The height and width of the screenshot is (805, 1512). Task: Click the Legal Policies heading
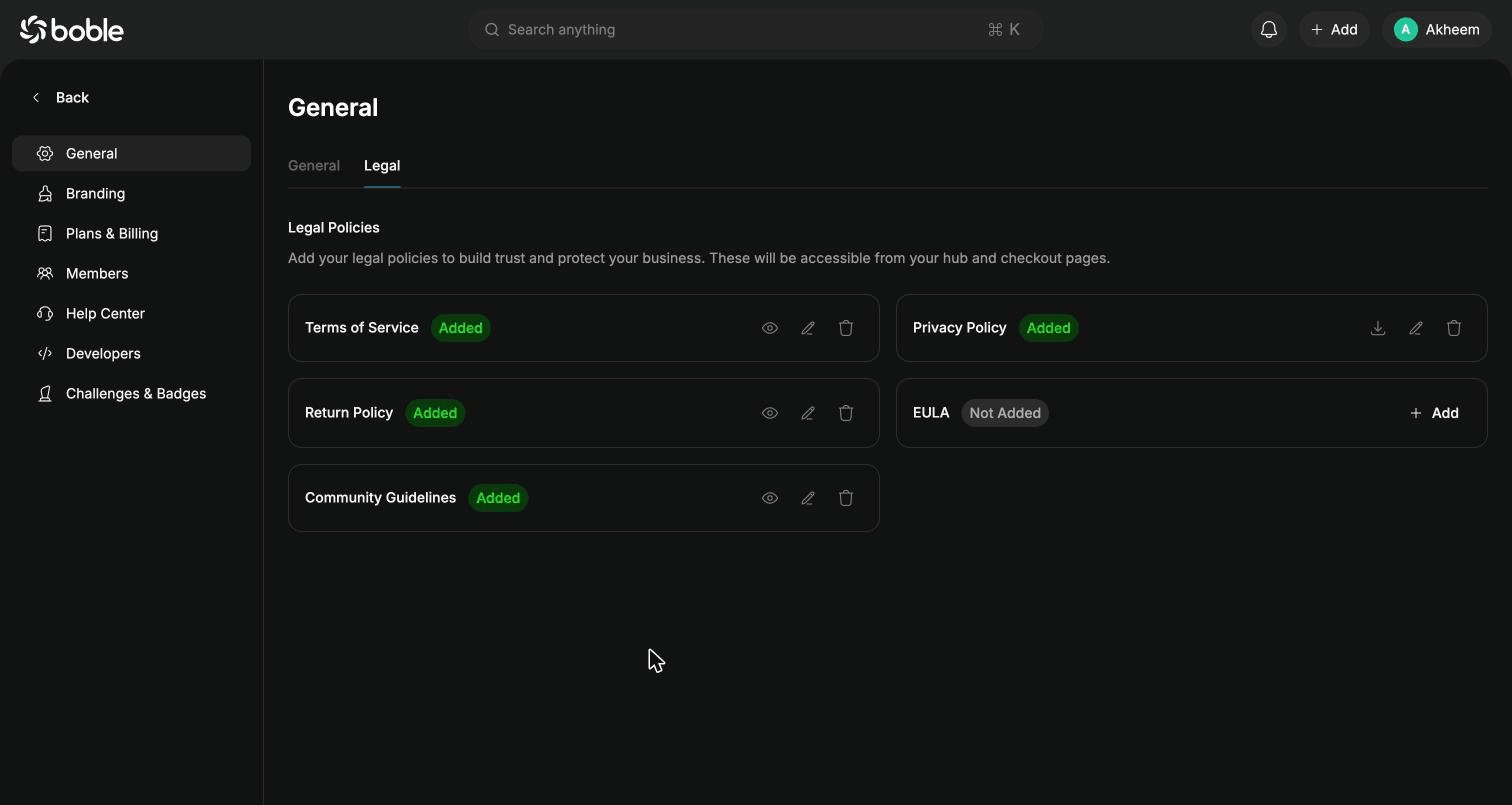tap(334, 228)
